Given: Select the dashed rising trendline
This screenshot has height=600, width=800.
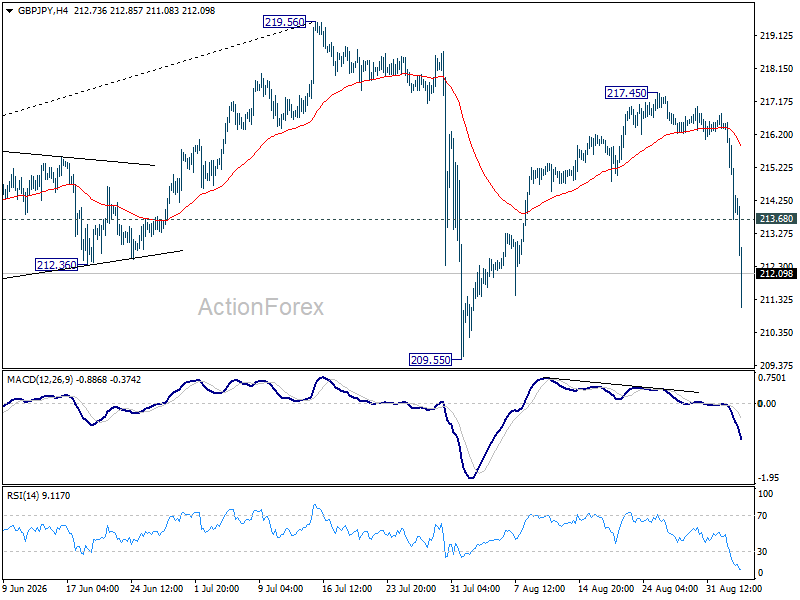Looking at the screenshot, I should point(153,70).
